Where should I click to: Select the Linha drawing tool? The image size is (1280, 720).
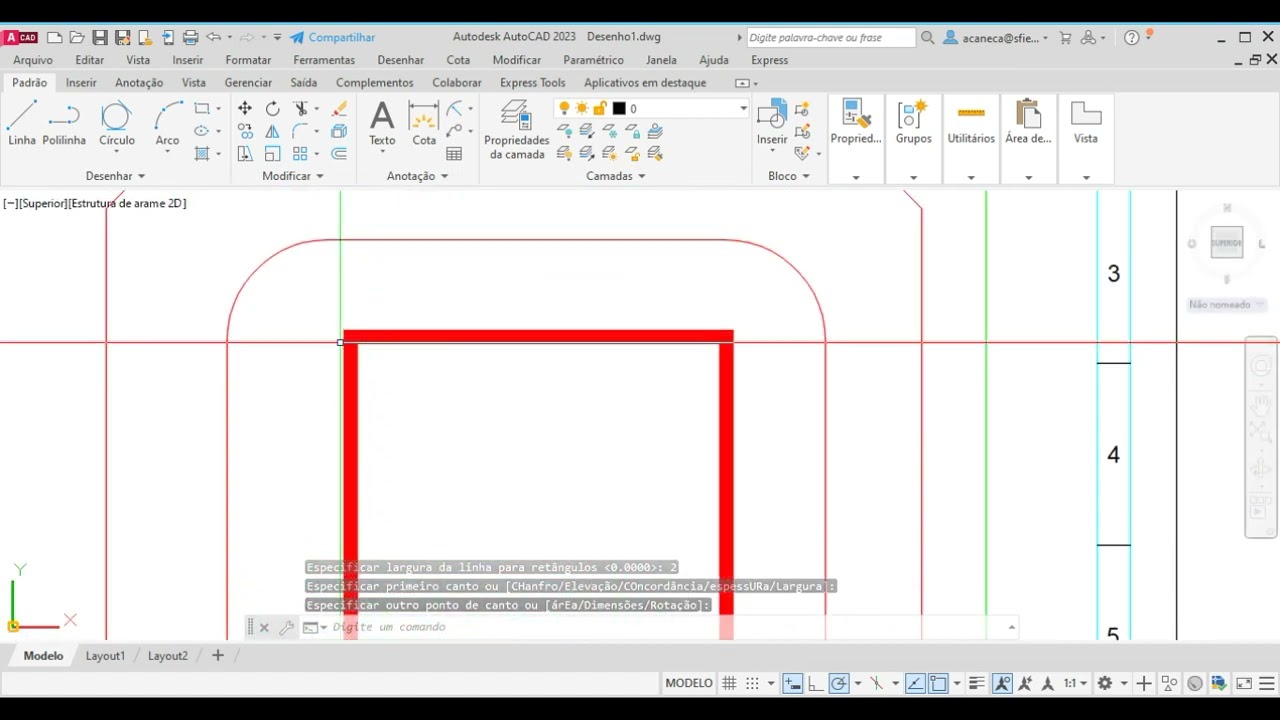22,124
